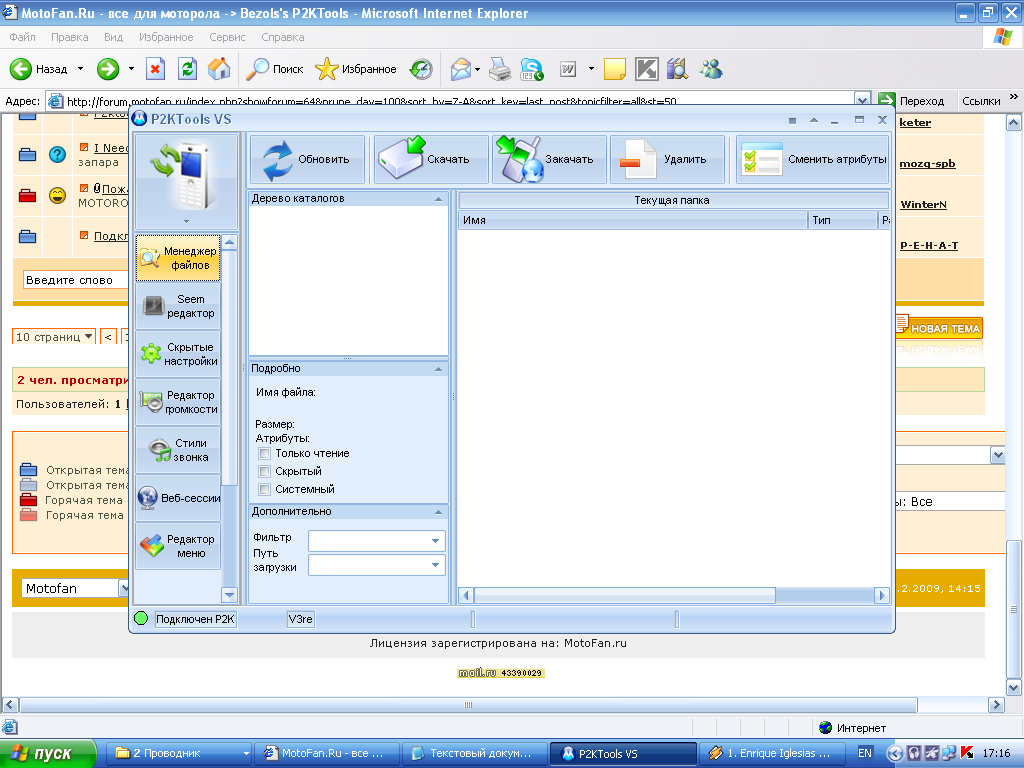Collapse the Подробно panel
The height and width of the screenshot is (768, 1024).
coord(438,369)
